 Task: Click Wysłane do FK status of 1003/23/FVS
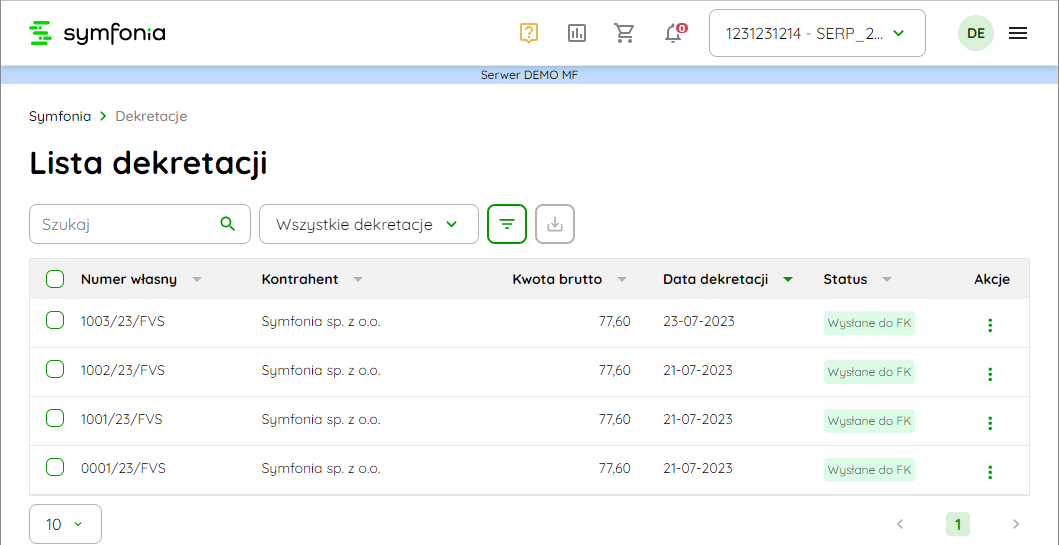pos(869,323)
